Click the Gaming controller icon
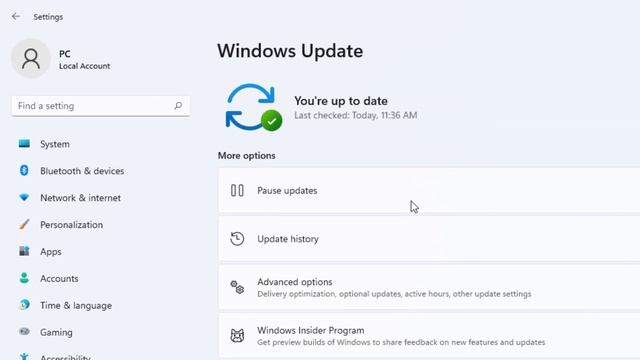 click(x=24, y=331)
